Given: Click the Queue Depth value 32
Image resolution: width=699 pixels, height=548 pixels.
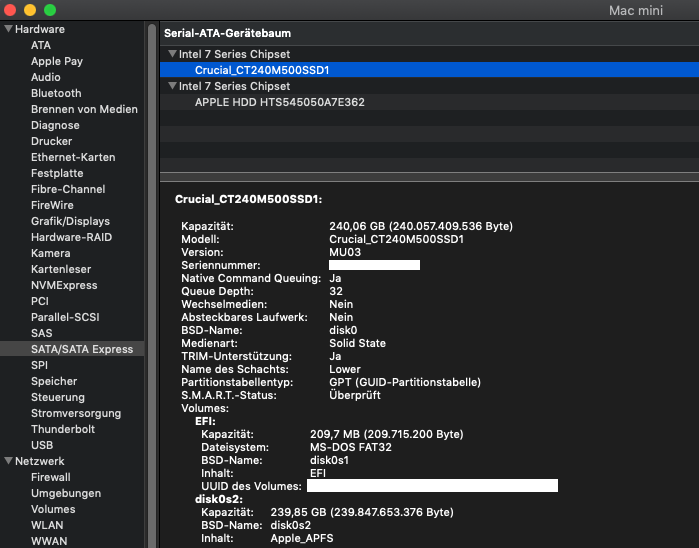Looking at the screenshot, I should point(336,291).
